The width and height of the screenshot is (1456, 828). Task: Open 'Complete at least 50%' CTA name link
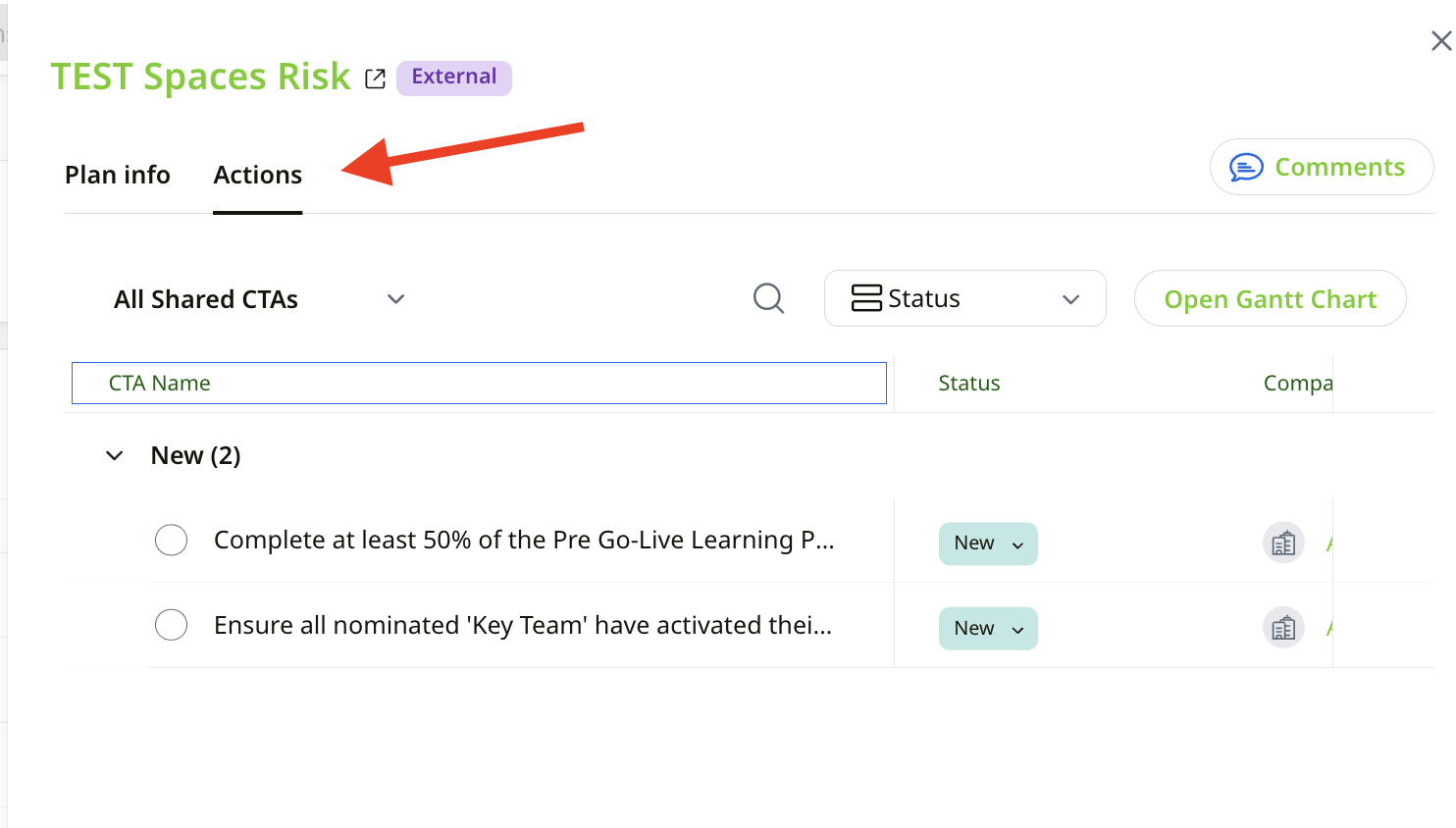524,541
